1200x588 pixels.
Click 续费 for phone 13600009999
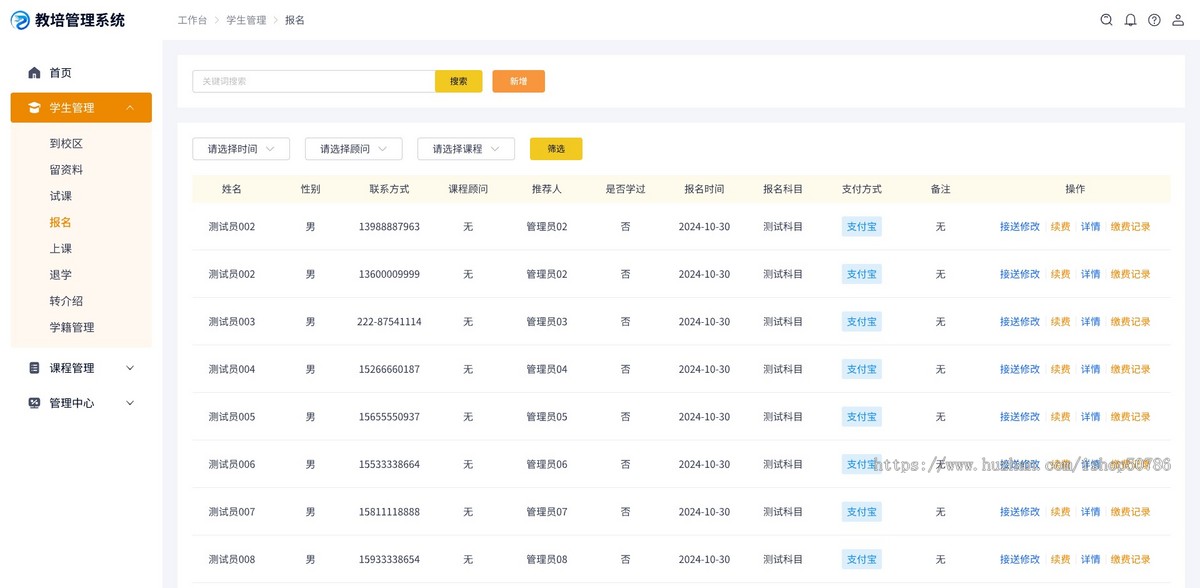[1060, 274]
